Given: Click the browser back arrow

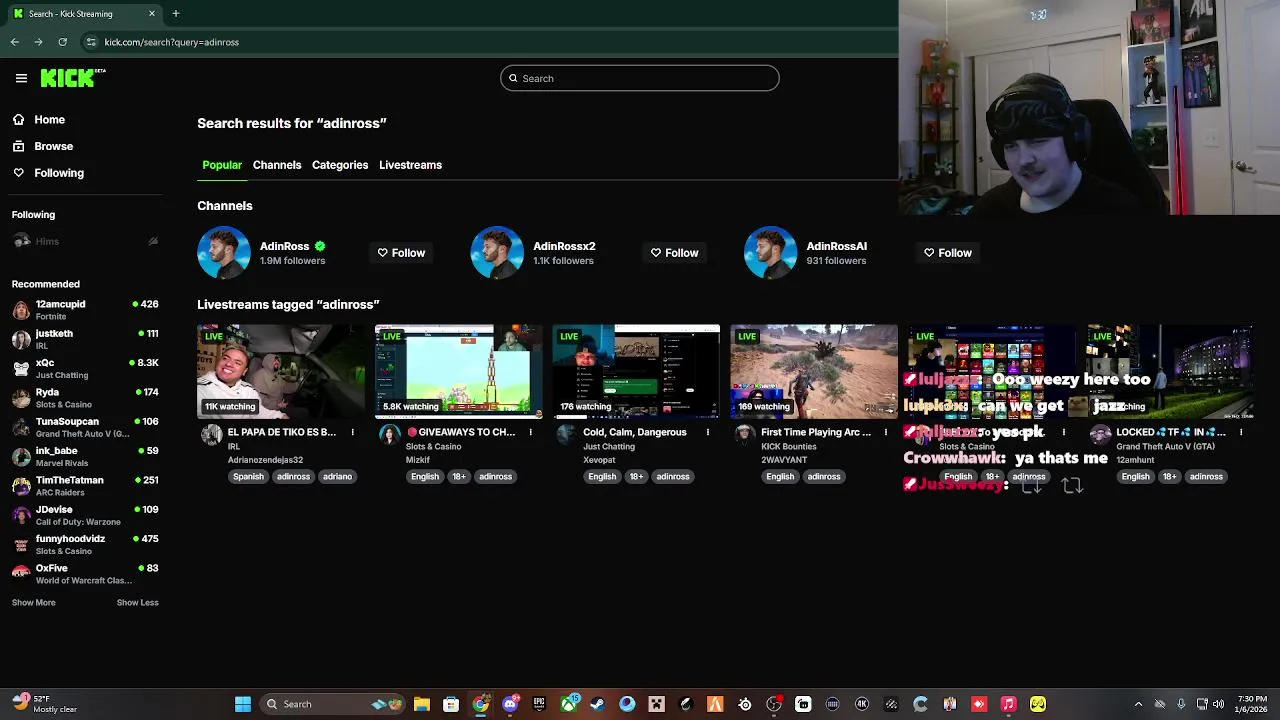Looking at the screenshot, I should tap(15, 42).
